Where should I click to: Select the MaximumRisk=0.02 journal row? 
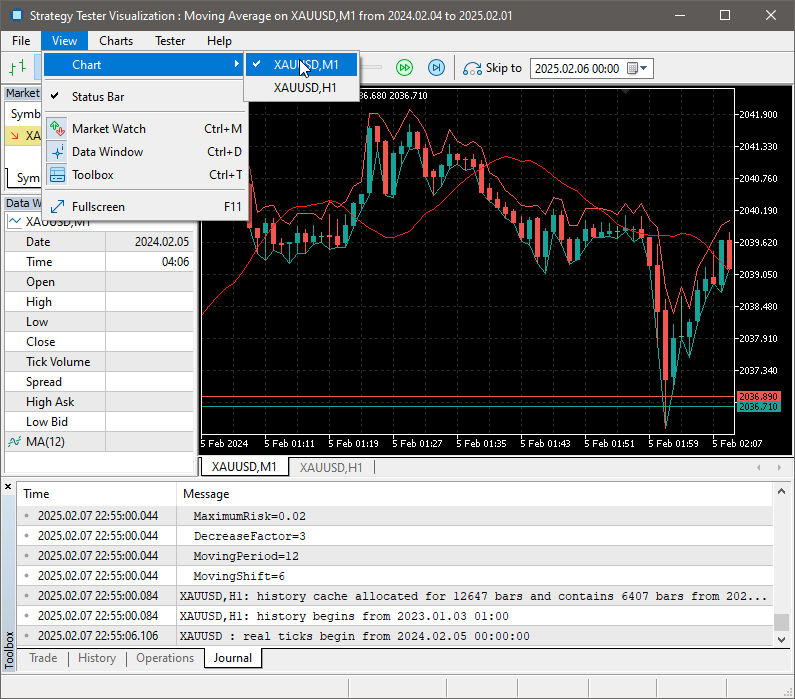click(394, 516)
